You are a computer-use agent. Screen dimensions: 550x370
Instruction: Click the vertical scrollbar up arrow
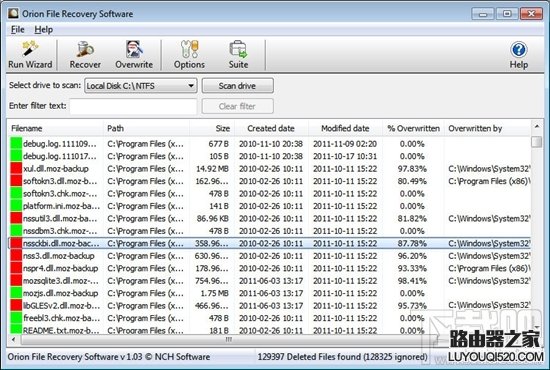click(537, 126)
